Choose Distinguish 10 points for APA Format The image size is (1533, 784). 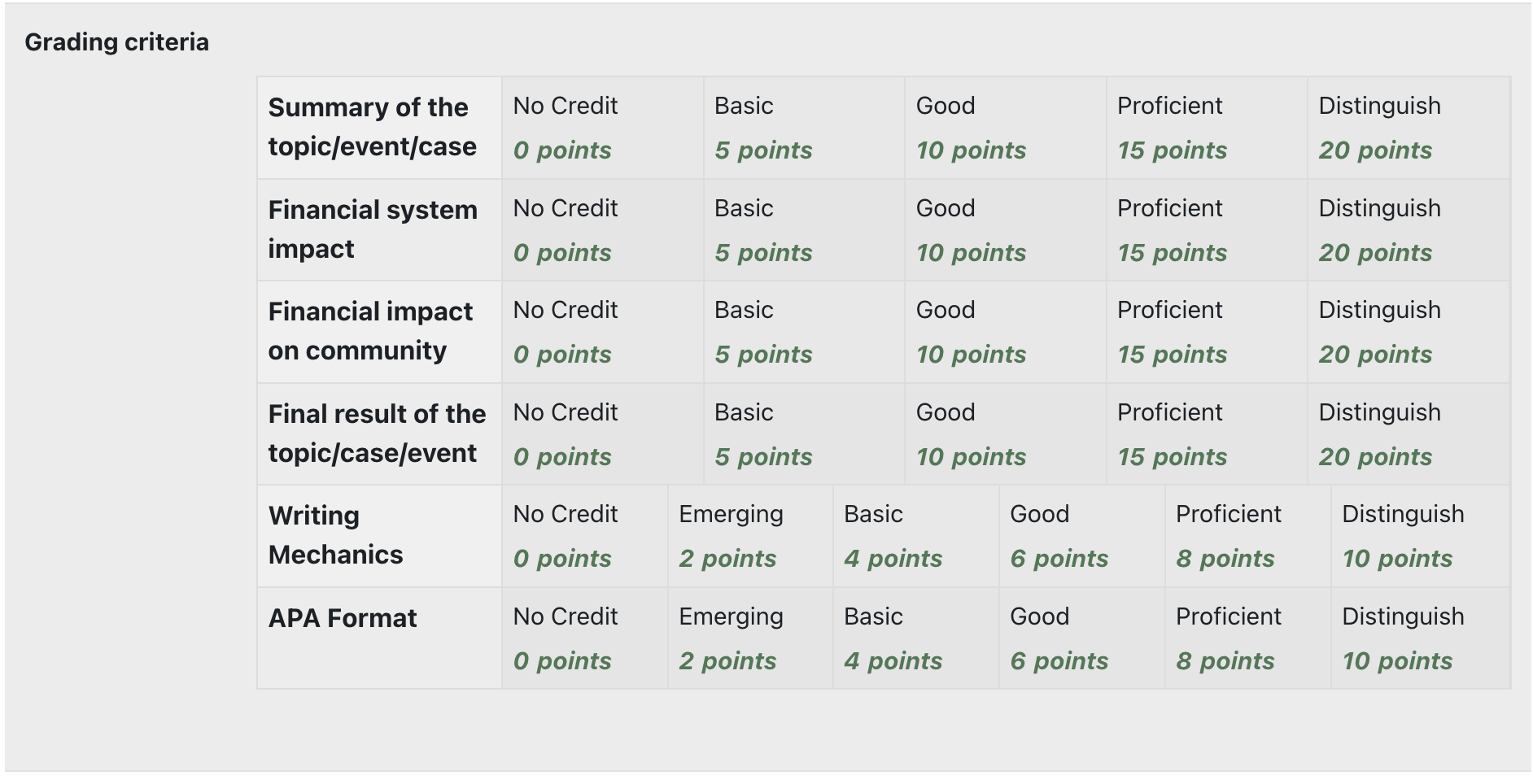(1420, 638)
